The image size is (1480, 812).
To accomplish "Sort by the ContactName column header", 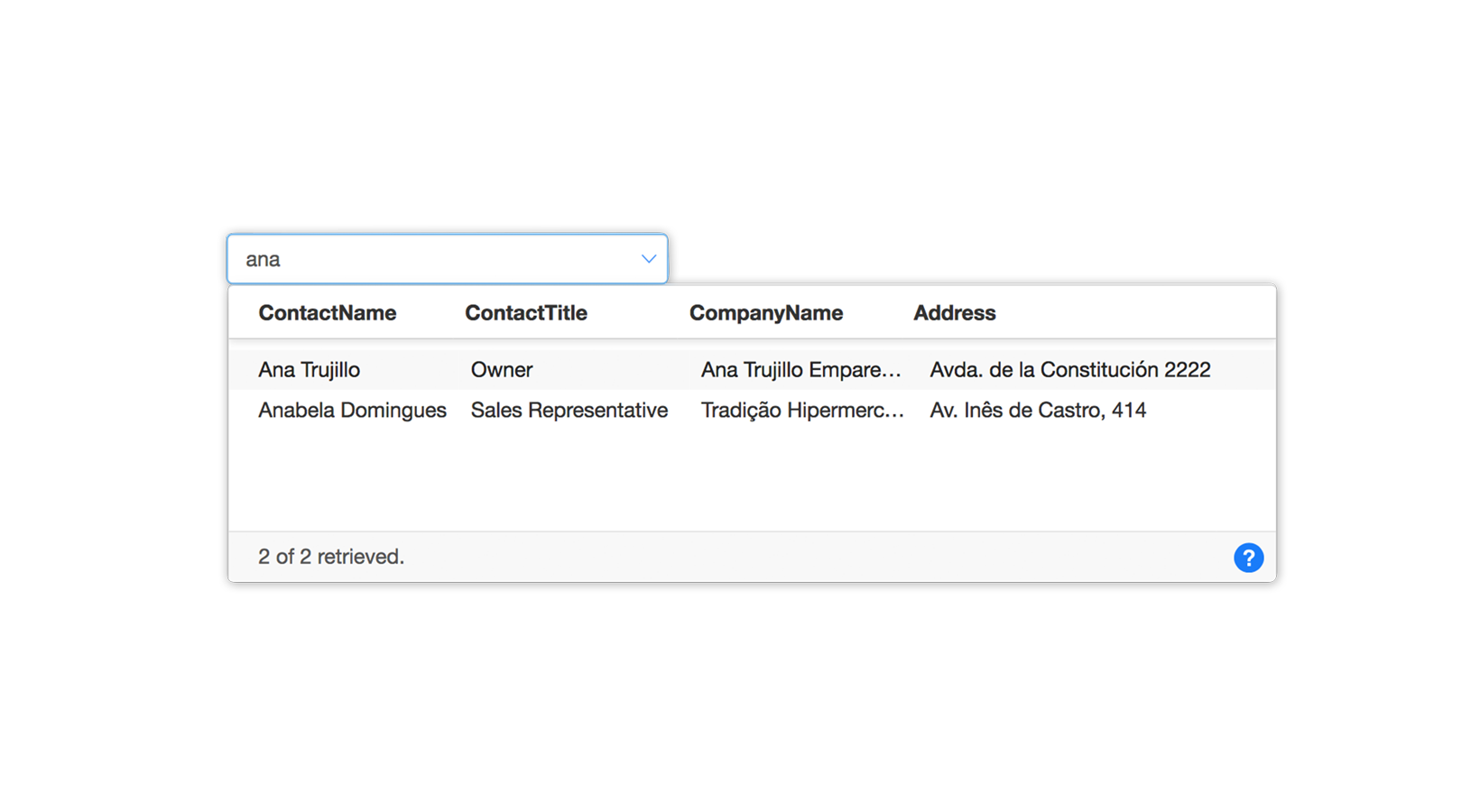I will coord(327,313).
